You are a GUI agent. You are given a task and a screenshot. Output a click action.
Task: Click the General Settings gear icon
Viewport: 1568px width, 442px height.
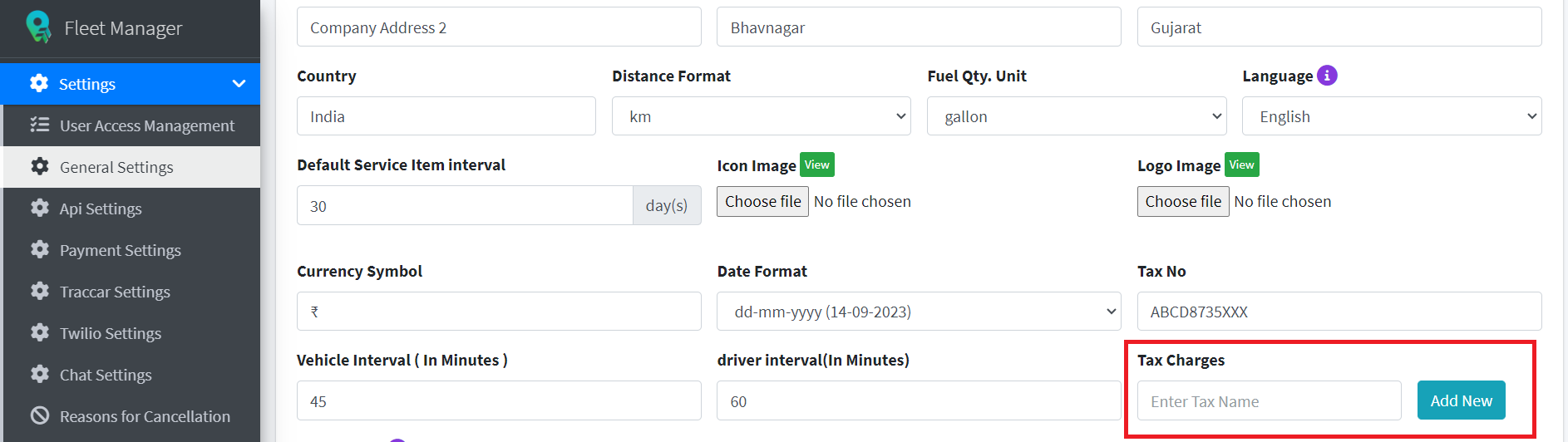click(39, 167)
